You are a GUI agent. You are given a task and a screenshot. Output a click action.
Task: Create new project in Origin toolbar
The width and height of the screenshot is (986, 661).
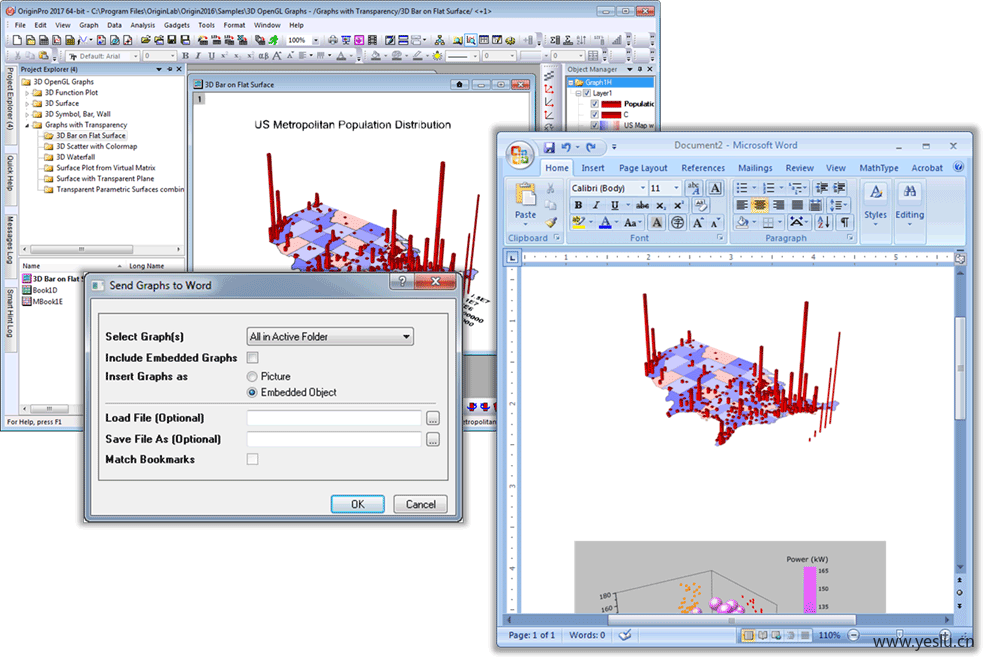tap(17, 40)
